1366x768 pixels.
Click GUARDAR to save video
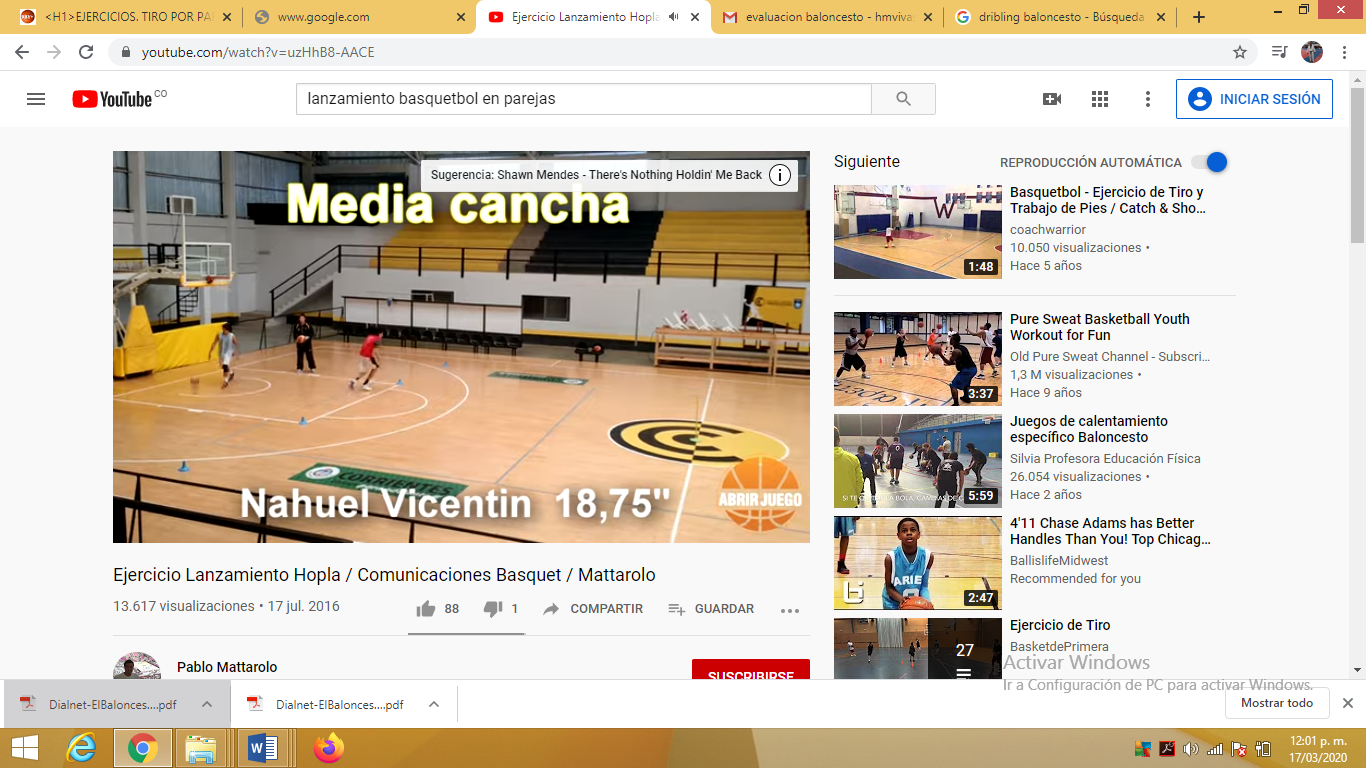tap(711, 609)
